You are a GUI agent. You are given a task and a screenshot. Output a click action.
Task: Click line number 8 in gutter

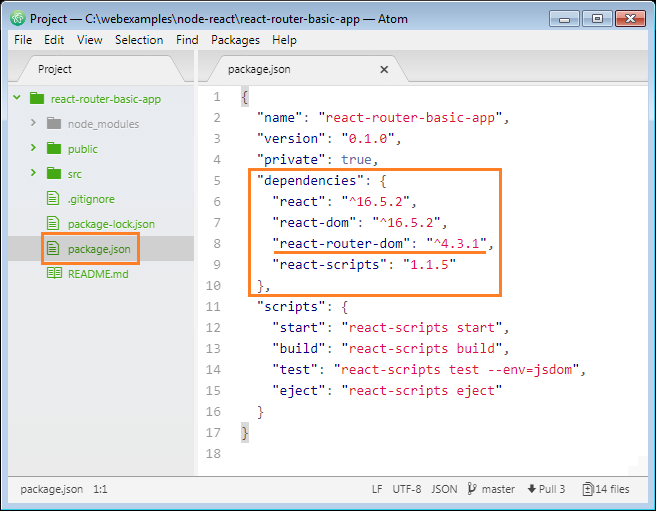pos(217,243)
